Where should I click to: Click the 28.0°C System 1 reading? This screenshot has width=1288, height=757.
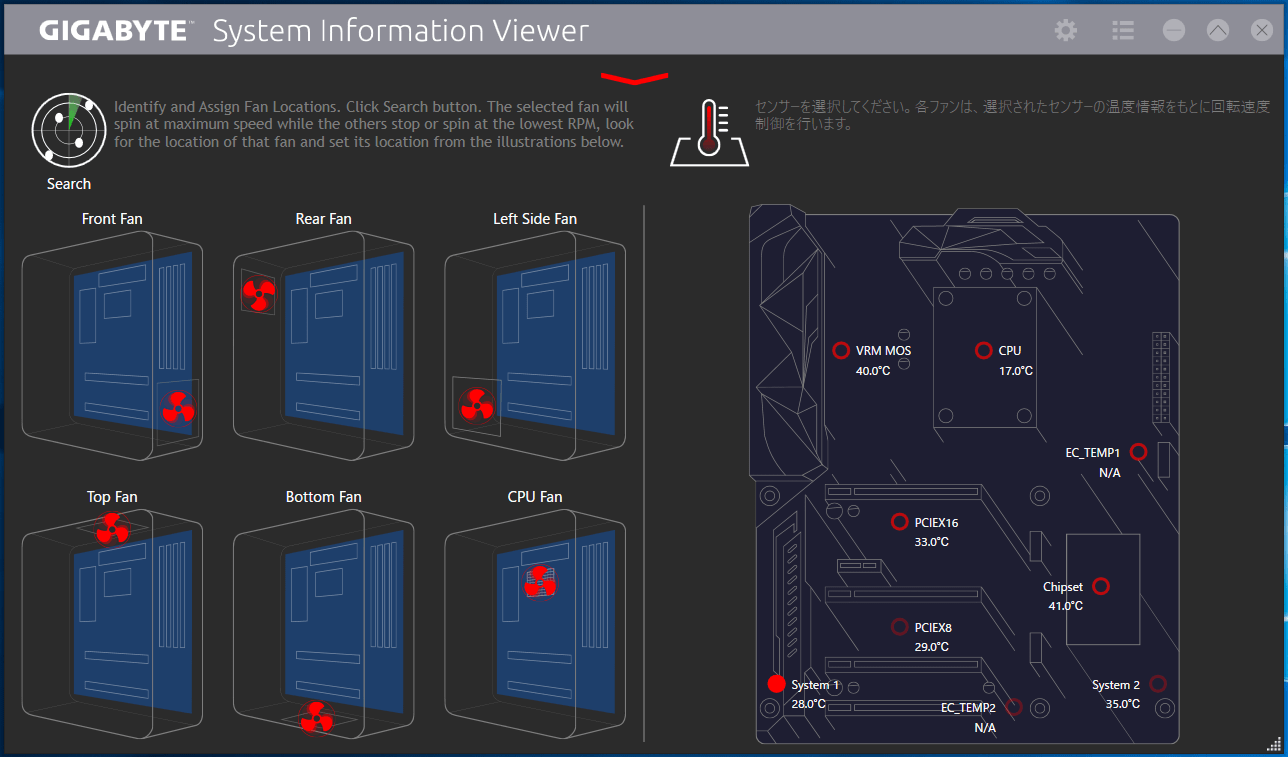809,704
